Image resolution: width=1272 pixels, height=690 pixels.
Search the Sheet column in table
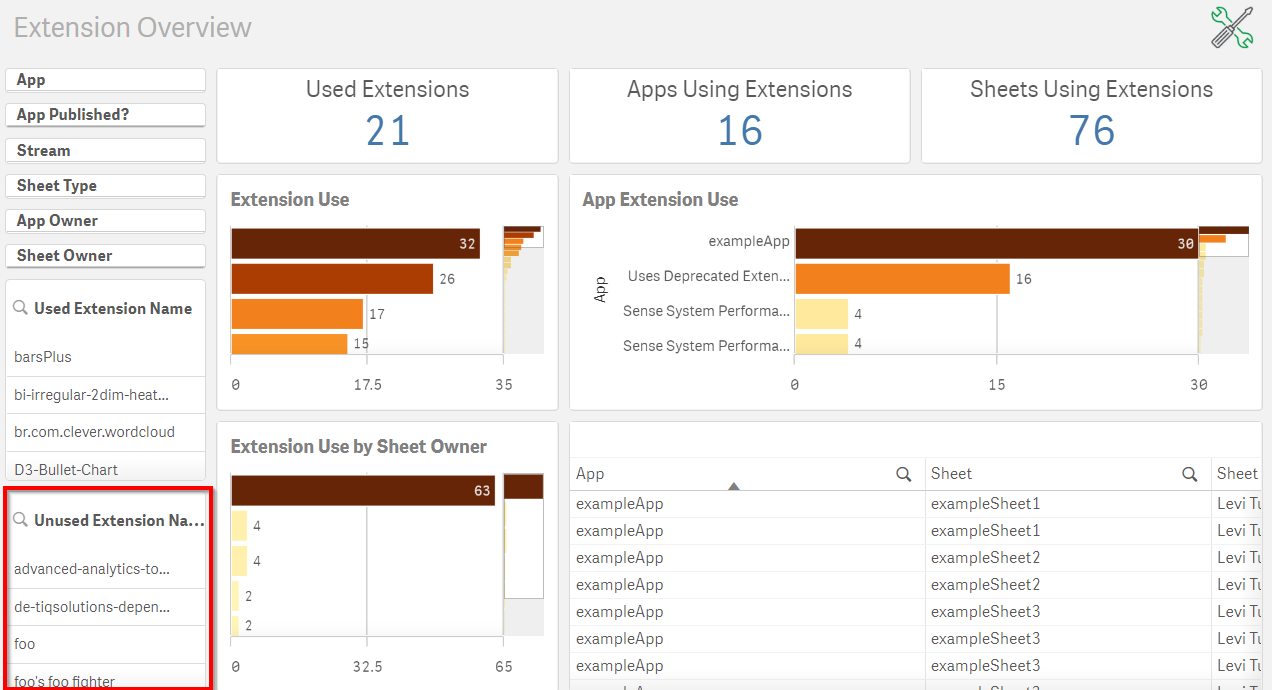tap(1189, 474)
